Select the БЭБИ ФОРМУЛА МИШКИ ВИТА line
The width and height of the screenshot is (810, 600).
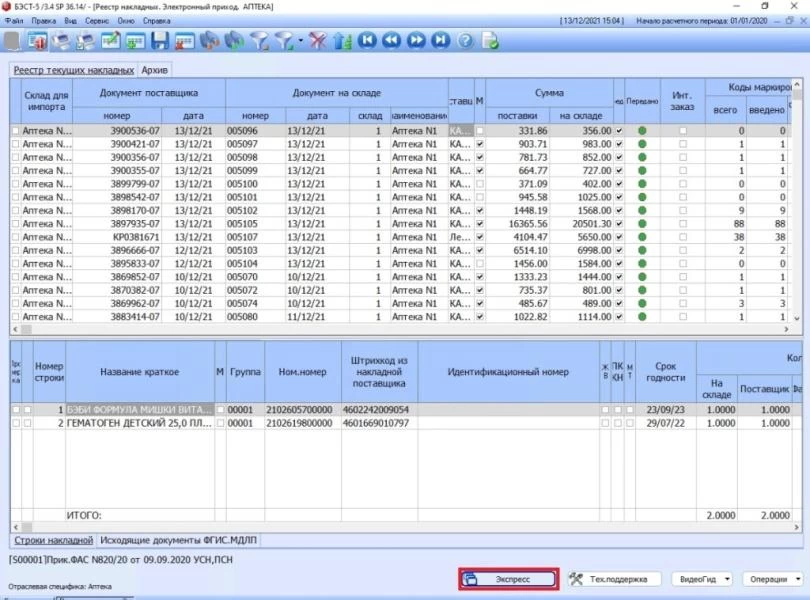pos(139,410)
